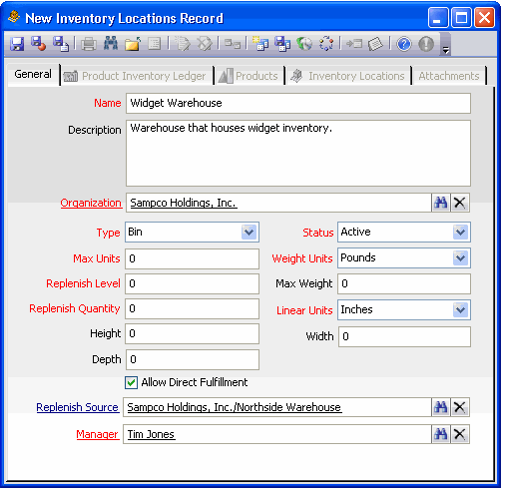Clear Manager field with X button
Image resolution: width=528 pixels, height=503 pixels.
460,434
